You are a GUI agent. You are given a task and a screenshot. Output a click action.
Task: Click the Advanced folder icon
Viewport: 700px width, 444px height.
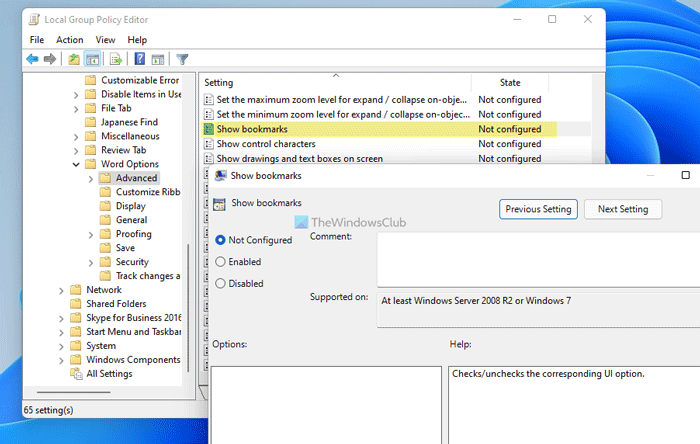[105, 178]
